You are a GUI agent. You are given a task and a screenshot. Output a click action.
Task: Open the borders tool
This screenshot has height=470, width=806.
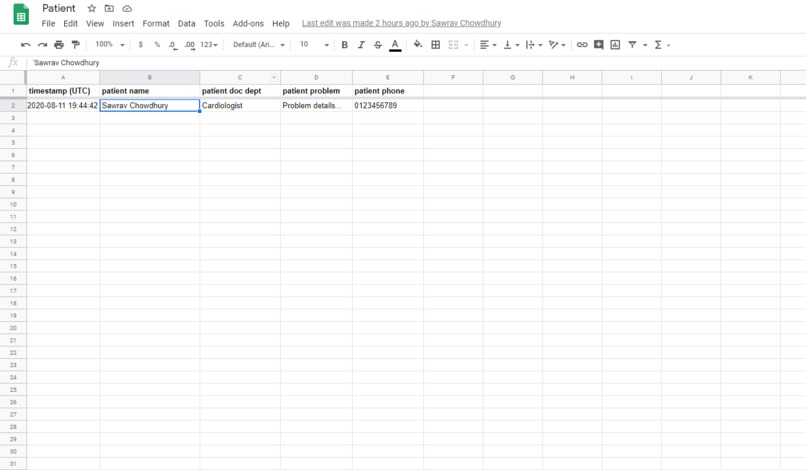[435, 45]
